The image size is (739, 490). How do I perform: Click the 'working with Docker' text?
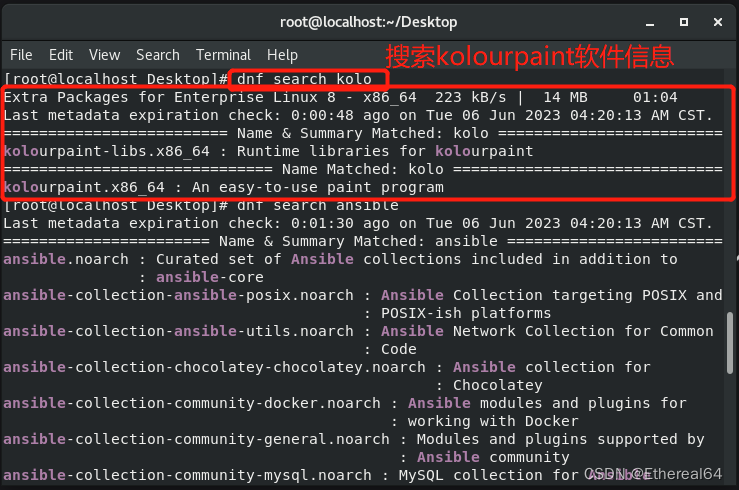(x=493, y=421)
